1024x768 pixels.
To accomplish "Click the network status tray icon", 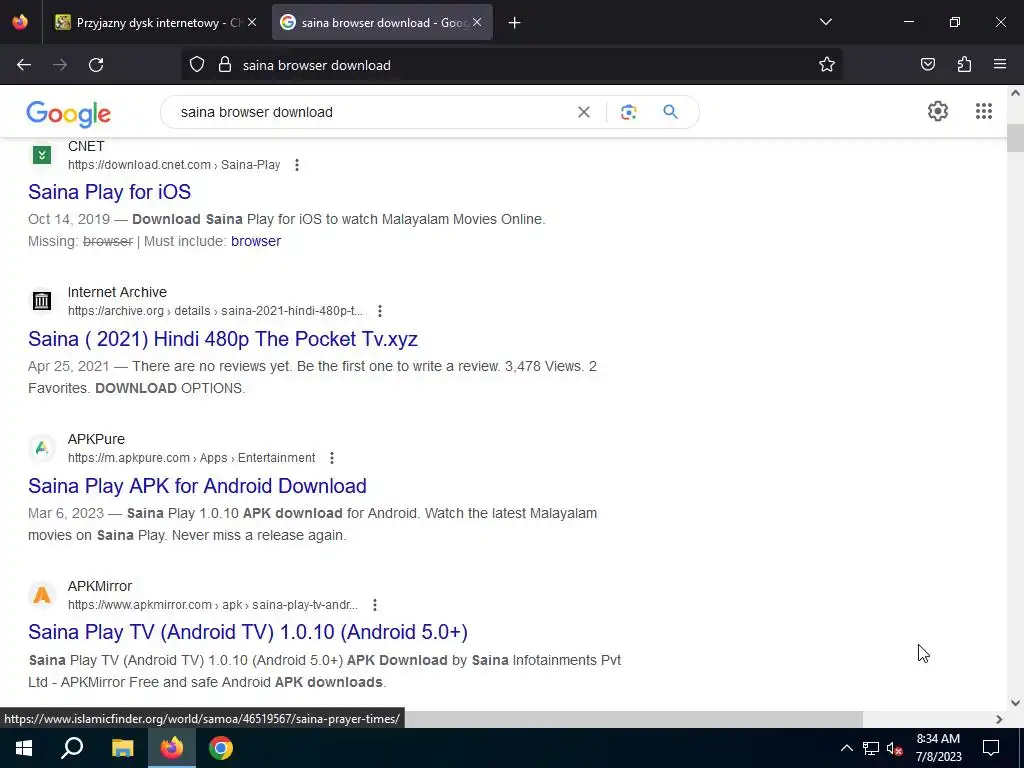I will click(x=871, y=748).
